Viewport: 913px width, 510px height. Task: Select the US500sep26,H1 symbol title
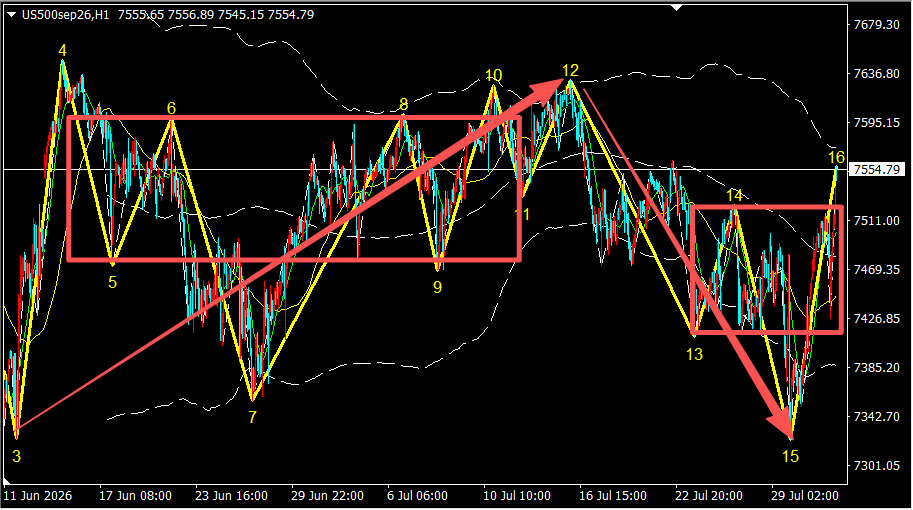coord(66,15)
